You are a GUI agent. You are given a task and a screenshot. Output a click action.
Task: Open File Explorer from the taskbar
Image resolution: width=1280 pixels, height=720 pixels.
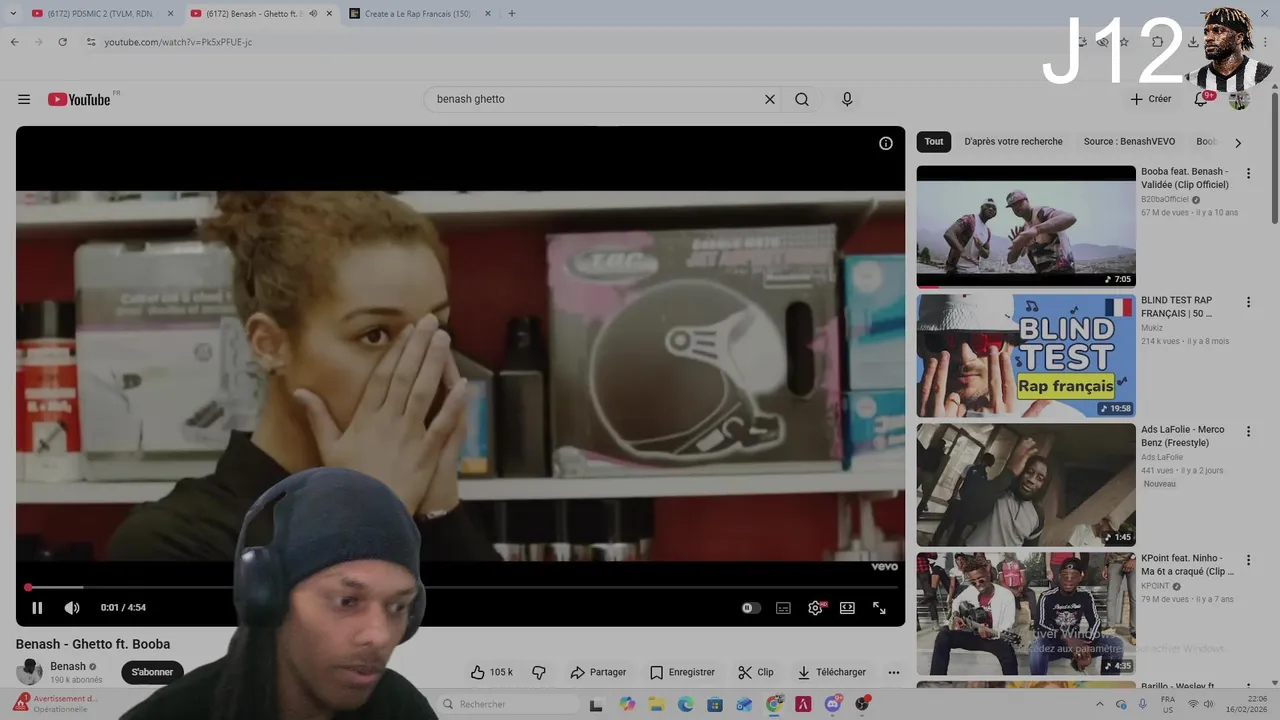(x=657, y=704)
